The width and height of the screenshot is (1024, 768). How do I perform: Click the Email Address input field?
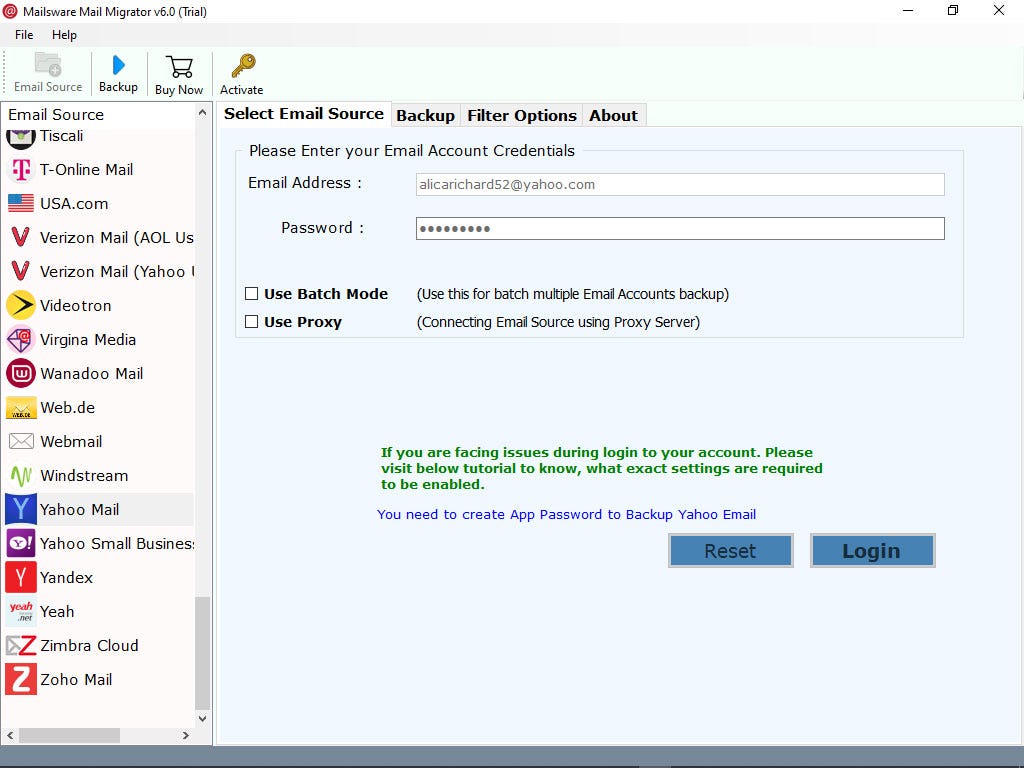click(680, 184)
